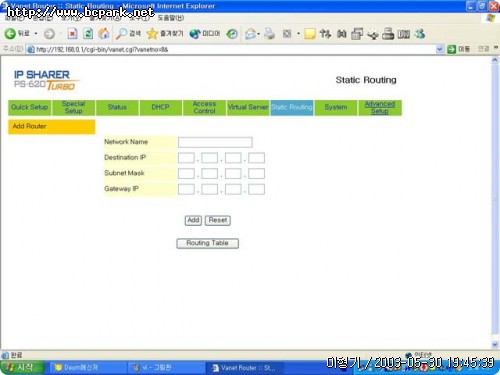Screen dimensions: 500x375
Task: Open the Back button history dropdown arrow
Action: pos(36,34)
